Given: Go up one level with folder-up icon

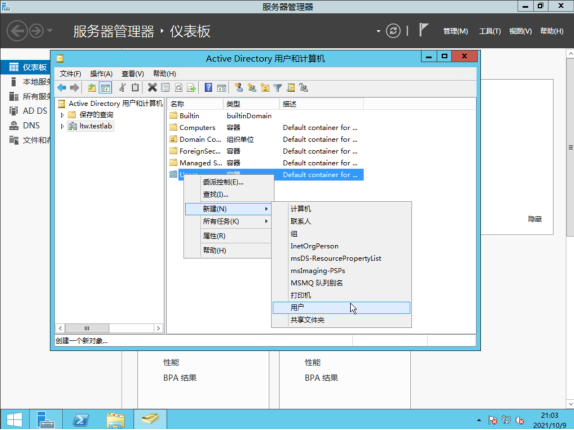Looking at the screenshot, I should click(x=92, y=88).
